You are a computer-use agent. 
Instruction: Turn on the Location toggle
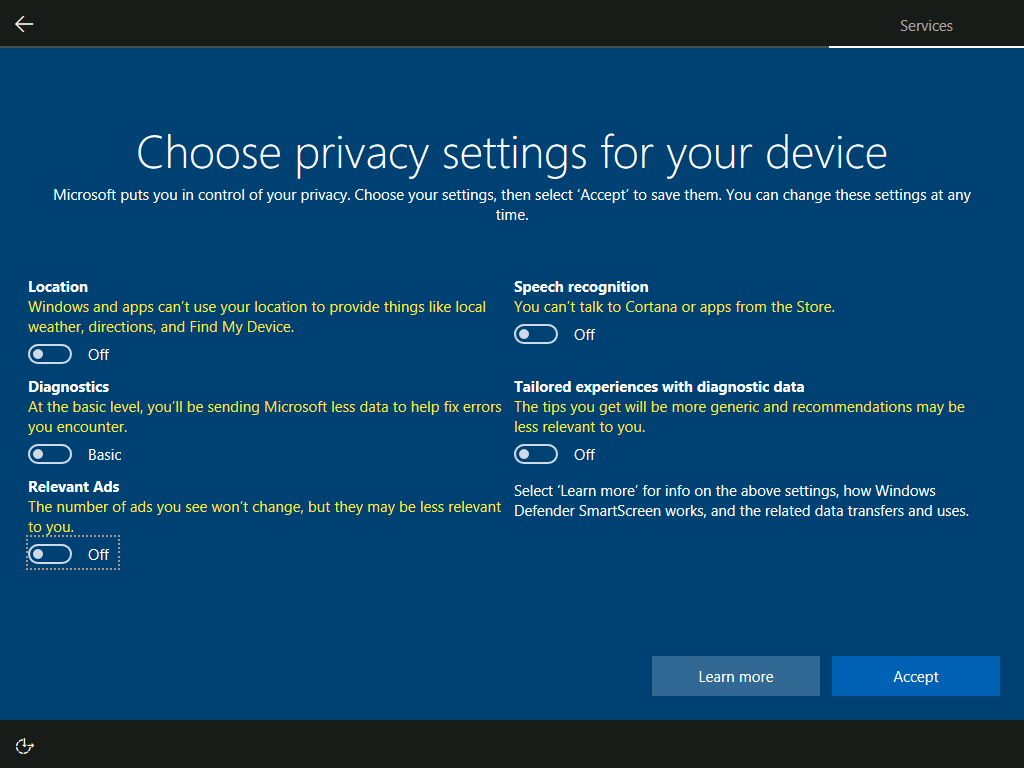click(50, 353)
